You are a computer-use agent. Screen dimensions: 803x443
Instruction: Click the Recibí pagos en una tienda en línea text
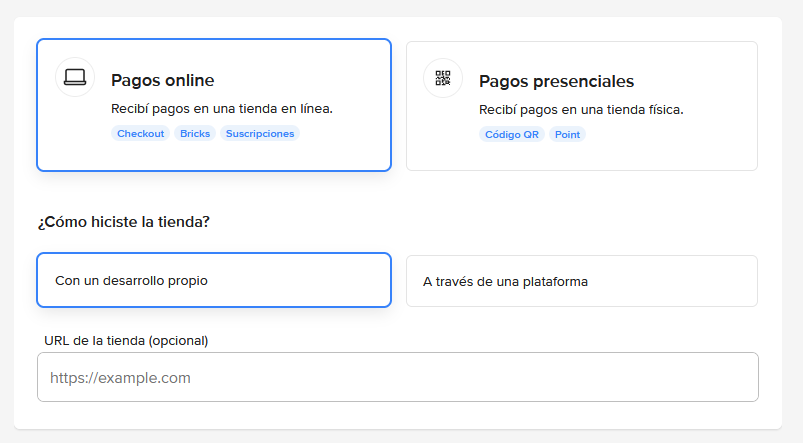pos(222,109)
